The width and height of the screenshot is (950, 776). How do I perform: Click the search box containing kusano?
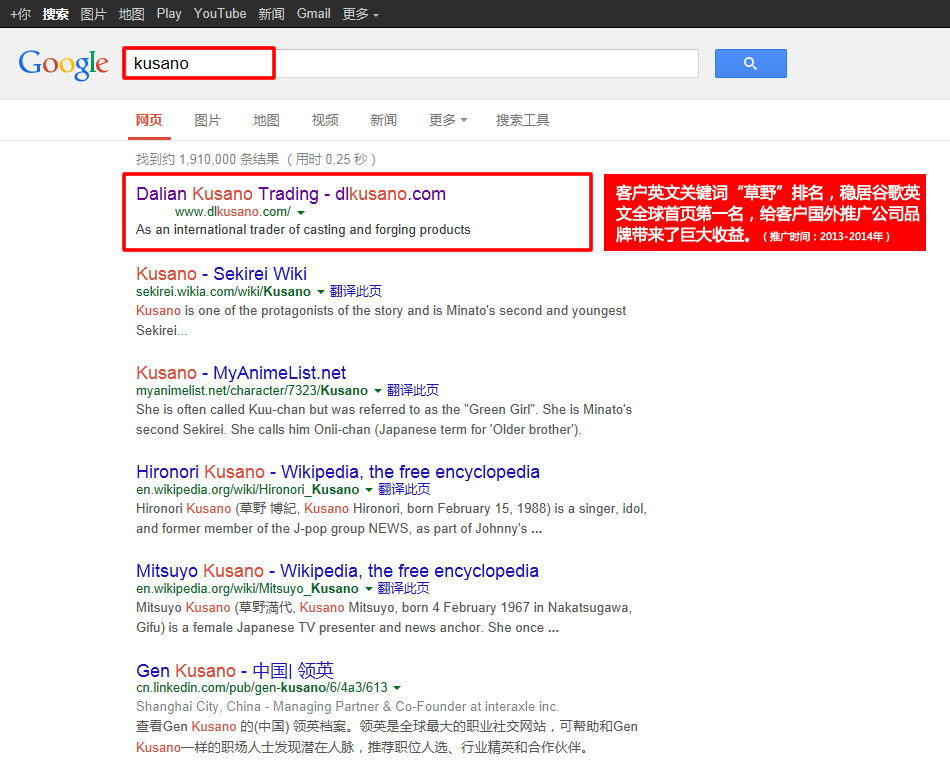click(x=411, y=63)
